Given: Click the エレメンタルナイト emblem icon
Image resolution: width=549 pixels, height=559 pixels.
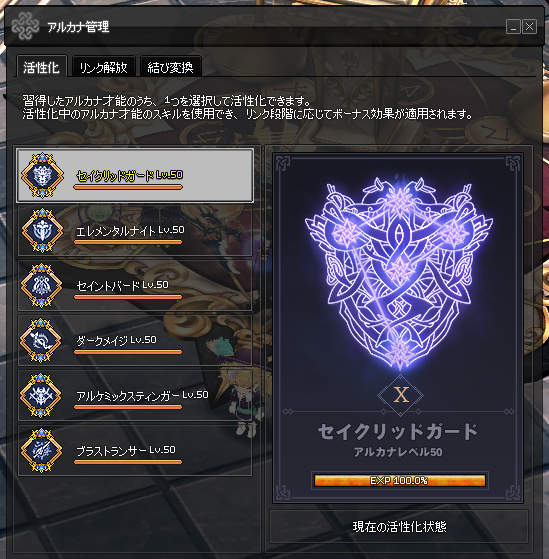Looking at the screenshot, I should pos(42,230).
